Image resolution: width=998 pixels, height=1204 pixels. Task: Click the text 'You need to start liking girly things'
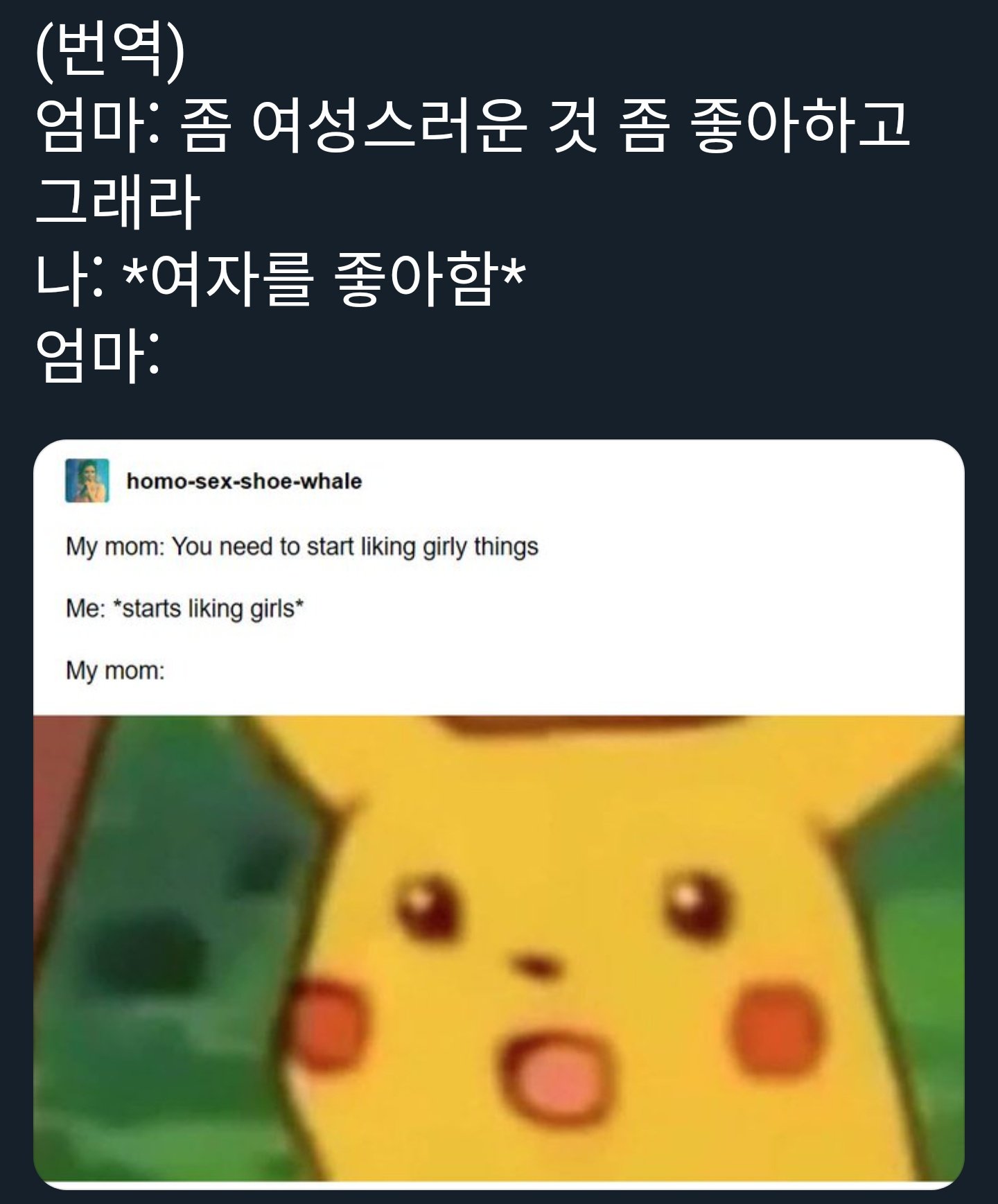tap(355, 547)
